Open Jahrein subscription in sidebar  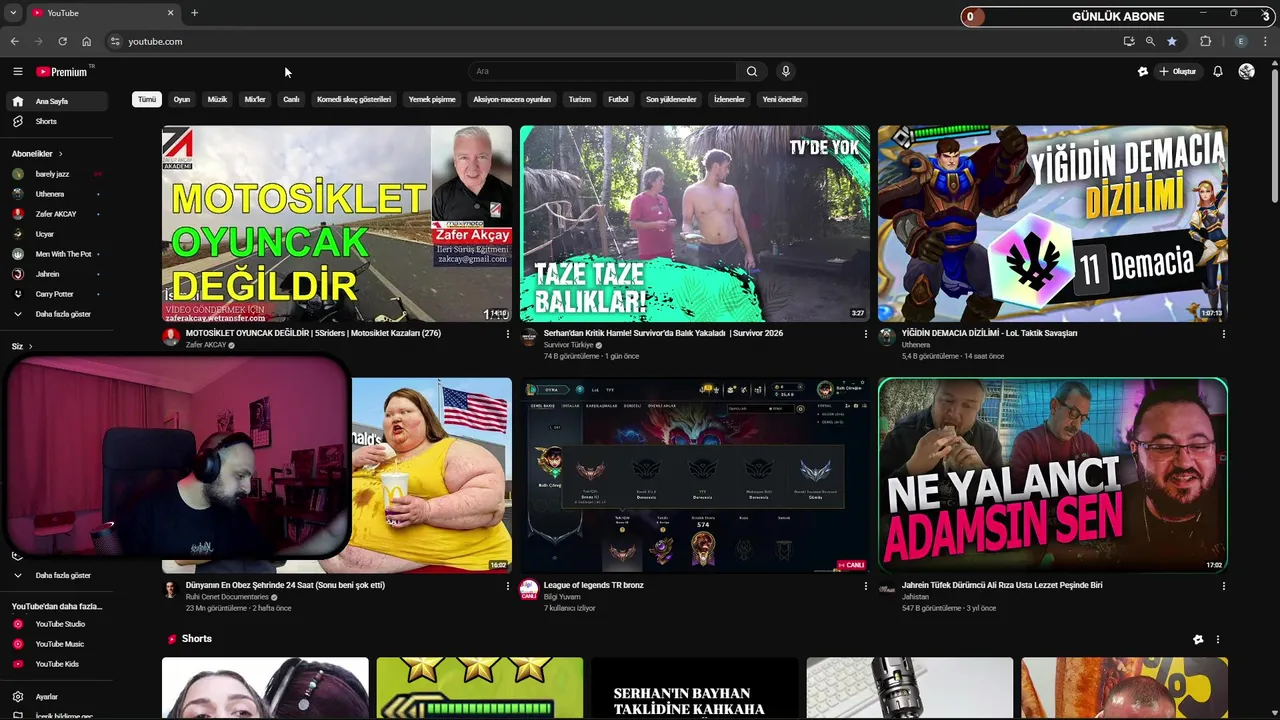58,274
